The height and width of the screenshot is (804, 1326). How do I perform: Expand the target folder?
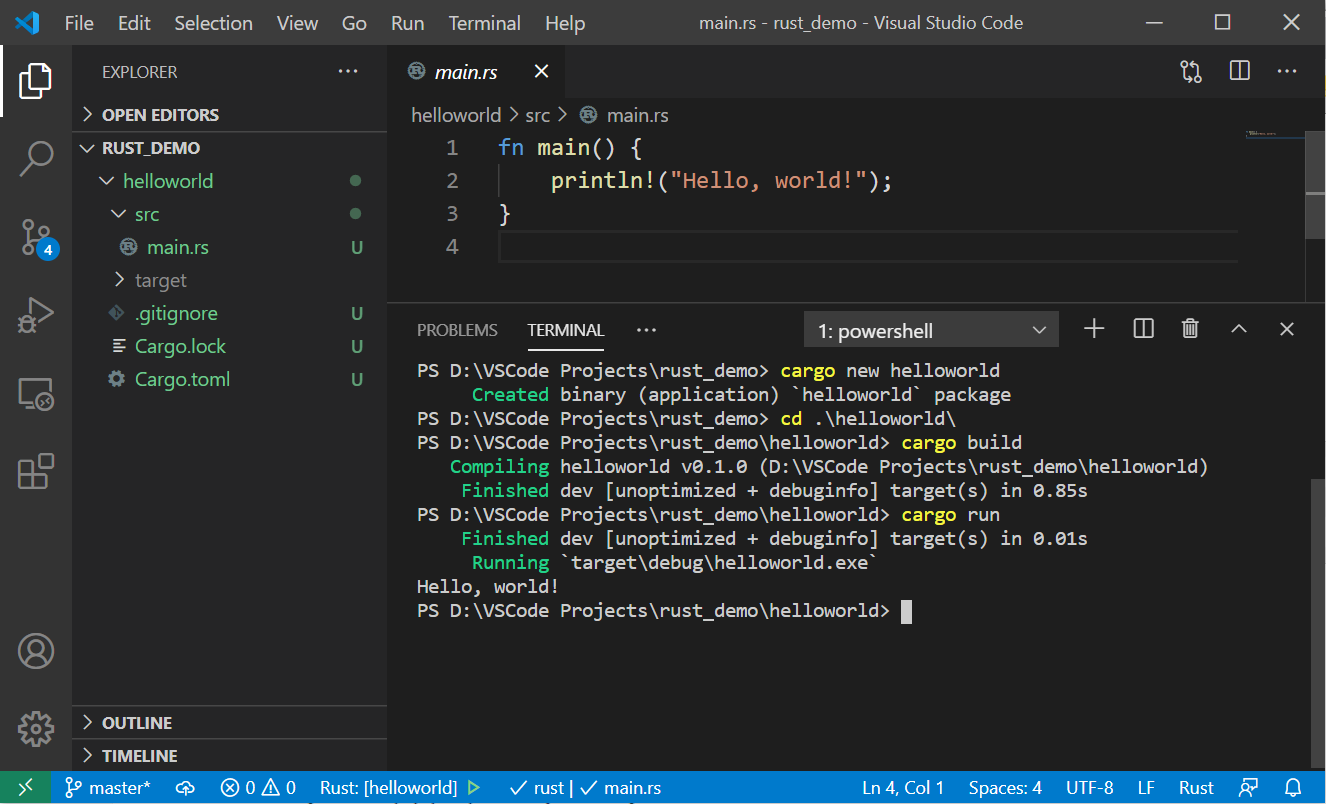click(x=160, y=280)
